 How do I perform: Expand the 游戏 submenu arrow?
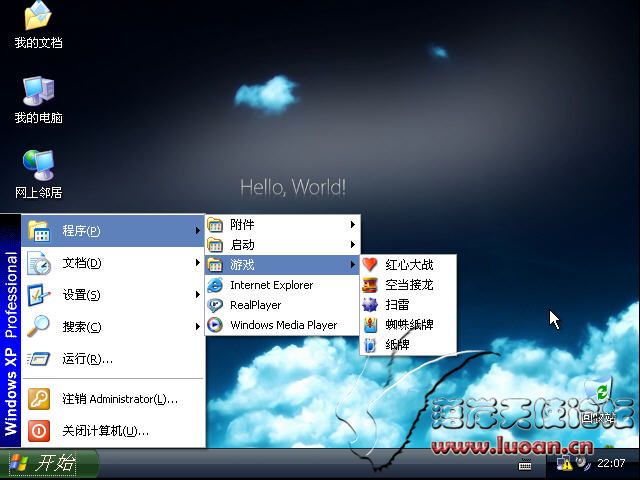pos(353,265)
